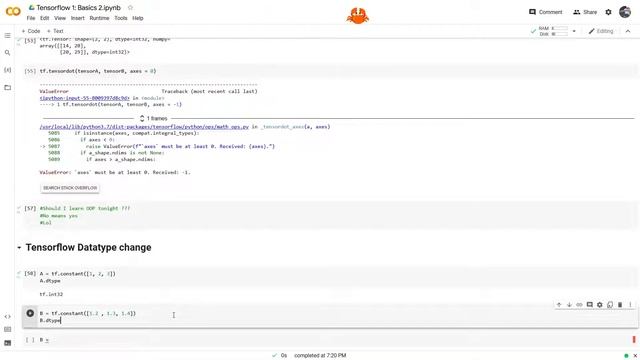
Task: Add a new Text cell
Action: (55, 31)
